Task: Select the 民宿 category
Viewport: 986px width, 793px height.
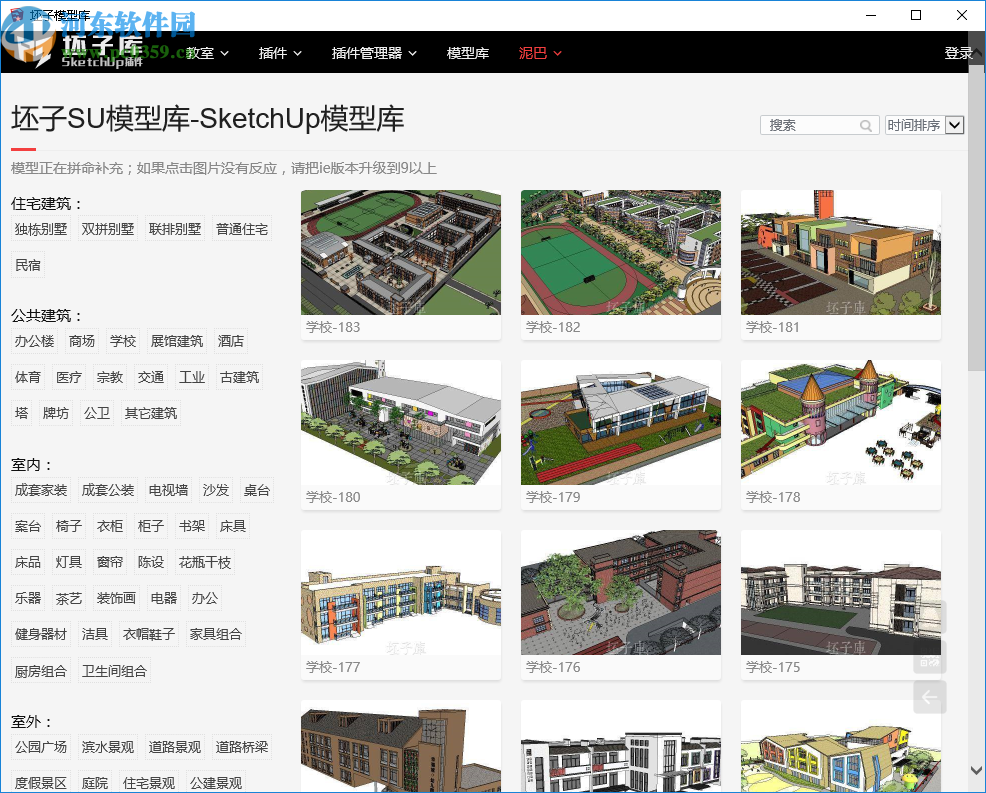Action: point(28,265)
